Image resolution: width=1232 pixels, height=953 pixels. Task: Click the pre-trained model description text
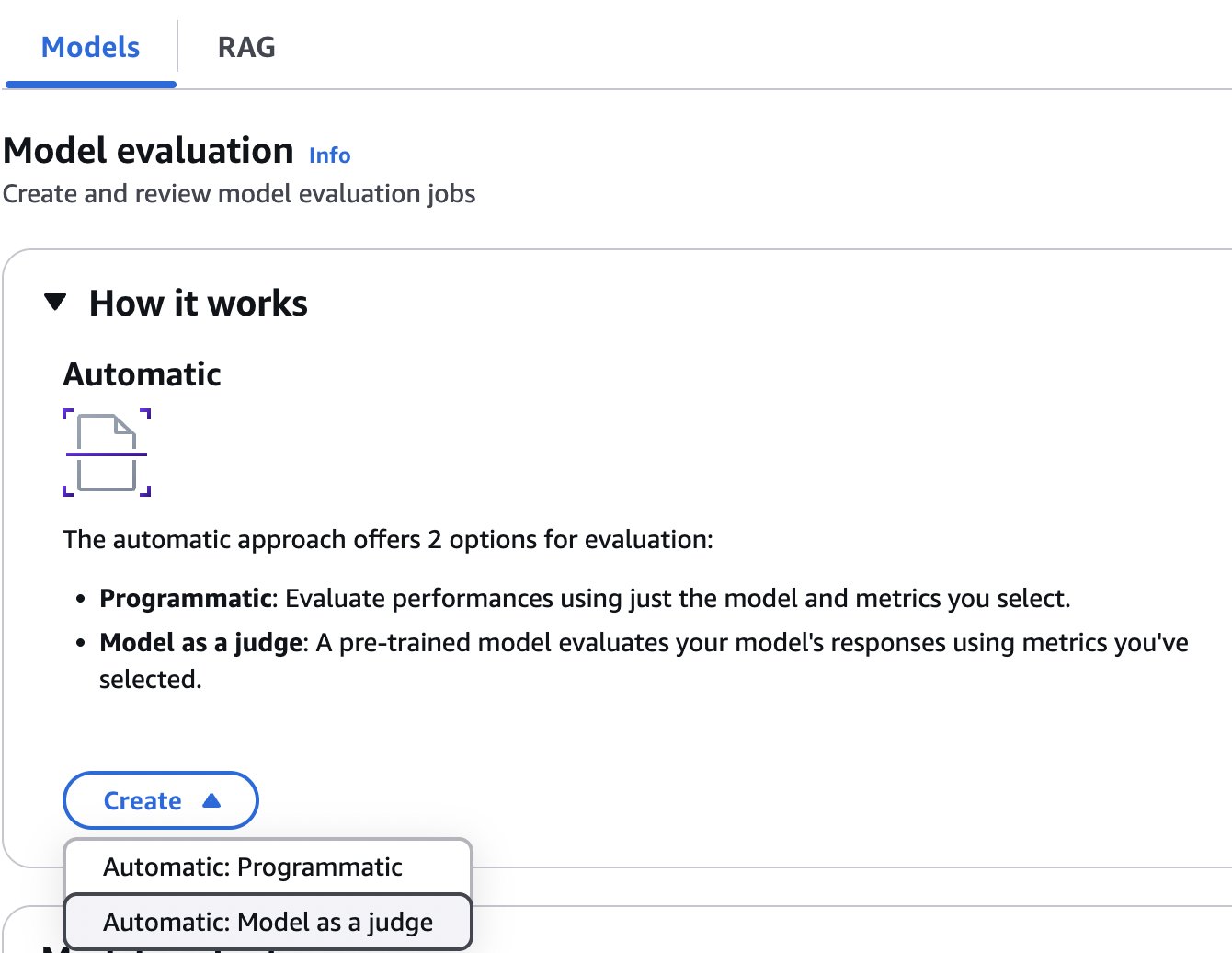point(751,643)
